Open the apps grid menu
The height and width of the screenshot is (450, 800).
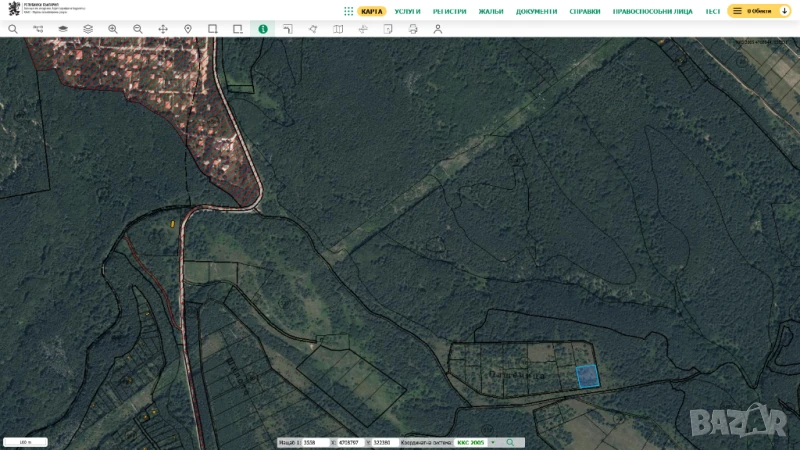click(x=348, y=11)
